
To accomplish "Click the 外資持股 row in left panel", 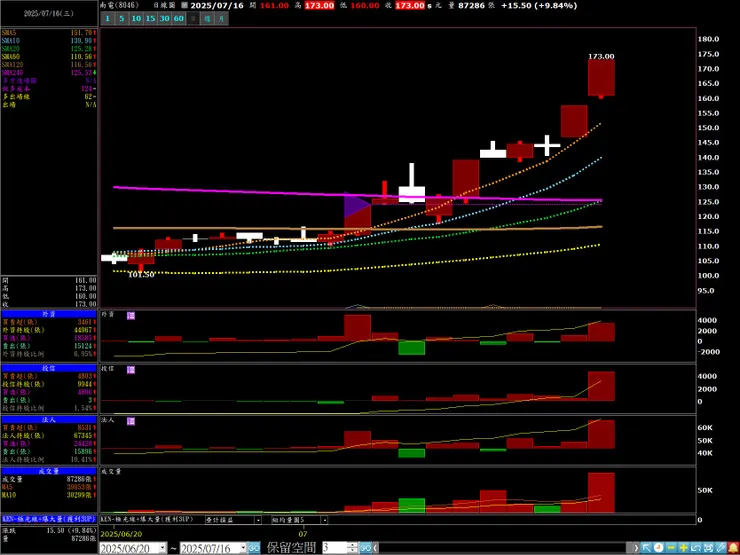I will click(x=49, y=330).
